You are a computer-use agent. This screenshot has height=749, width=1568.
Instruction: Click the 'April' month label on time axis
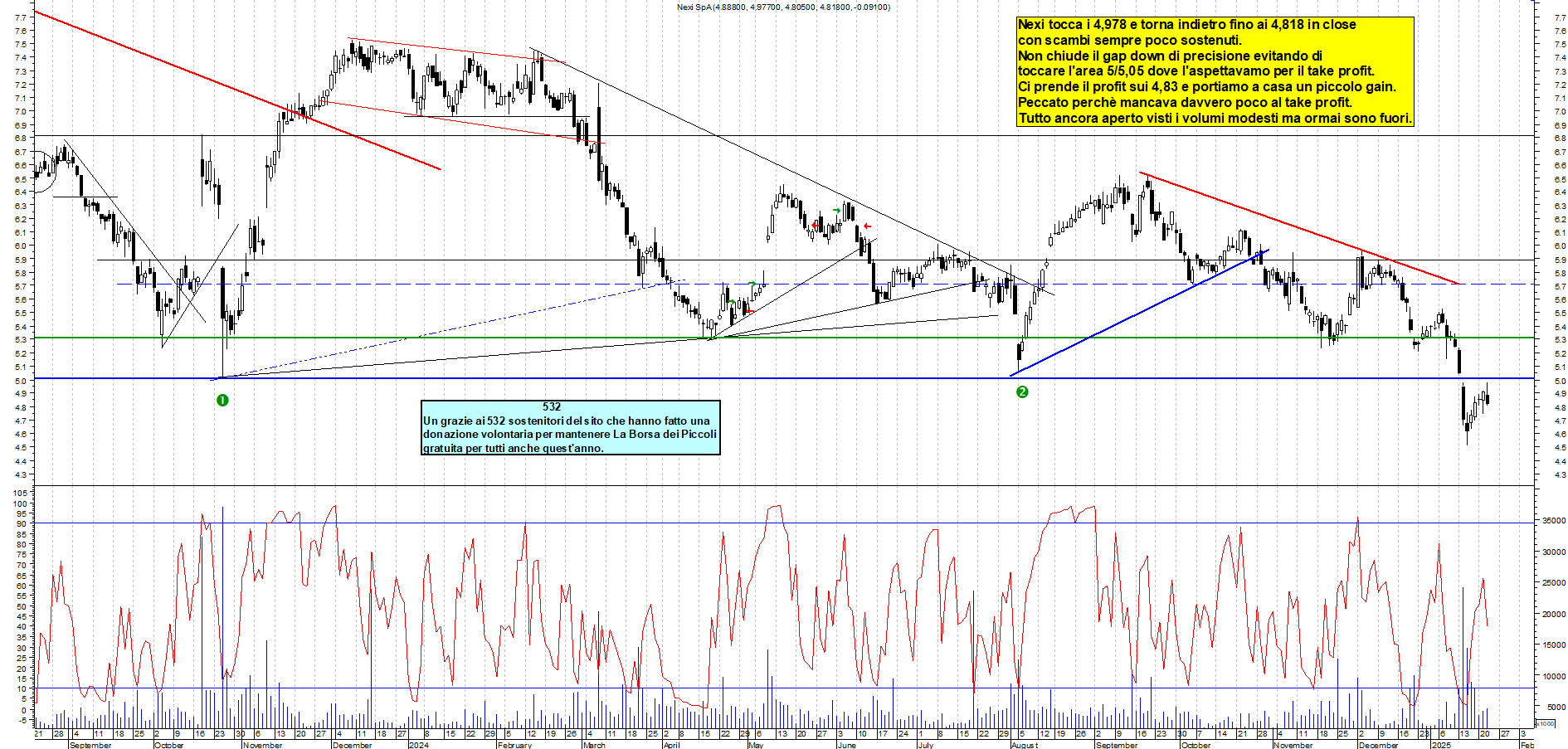click(x=671, y=745)
